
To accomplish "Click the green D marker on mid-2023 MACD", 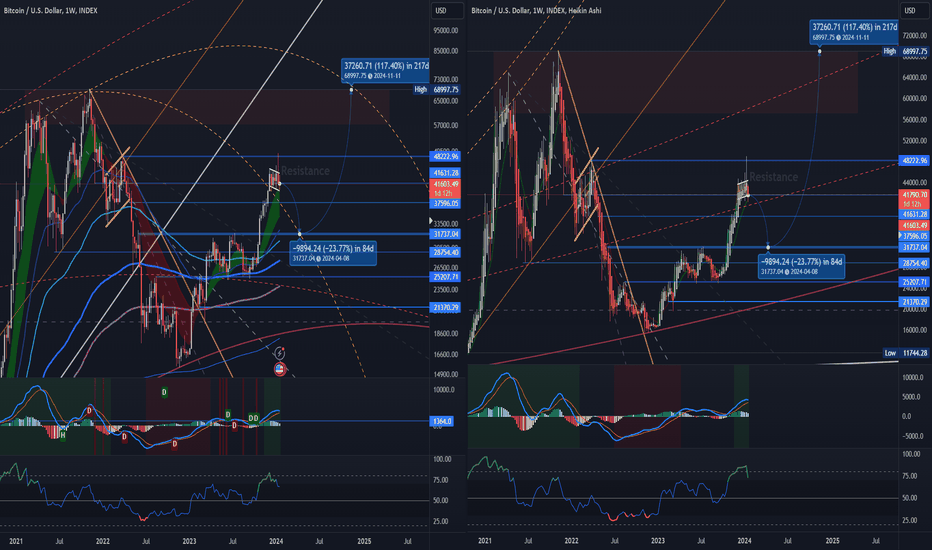I will coord(228,414).
